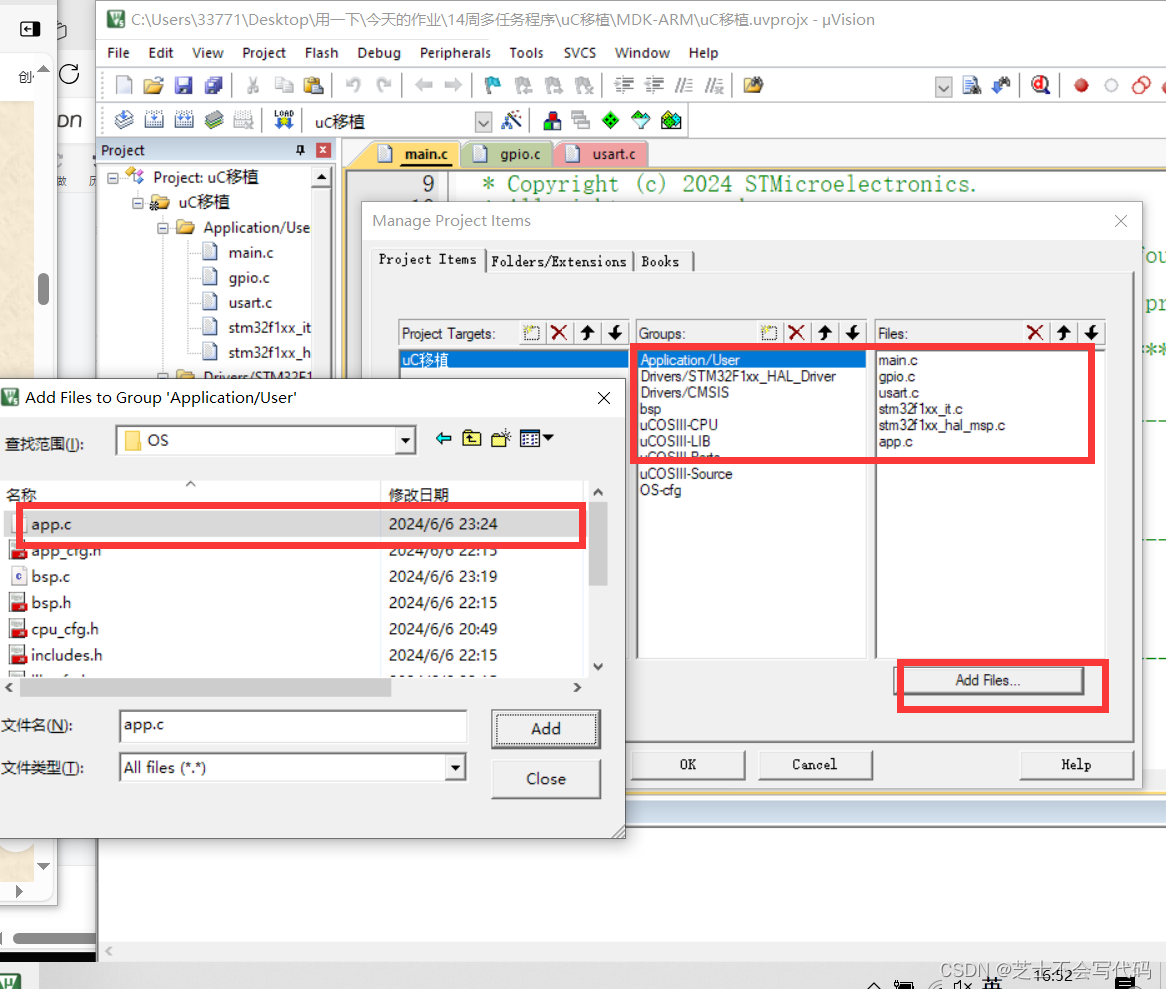The image size is (1166, 989).
Task: Collapse the Application/User tree node
Action: (x=162, y=227)
